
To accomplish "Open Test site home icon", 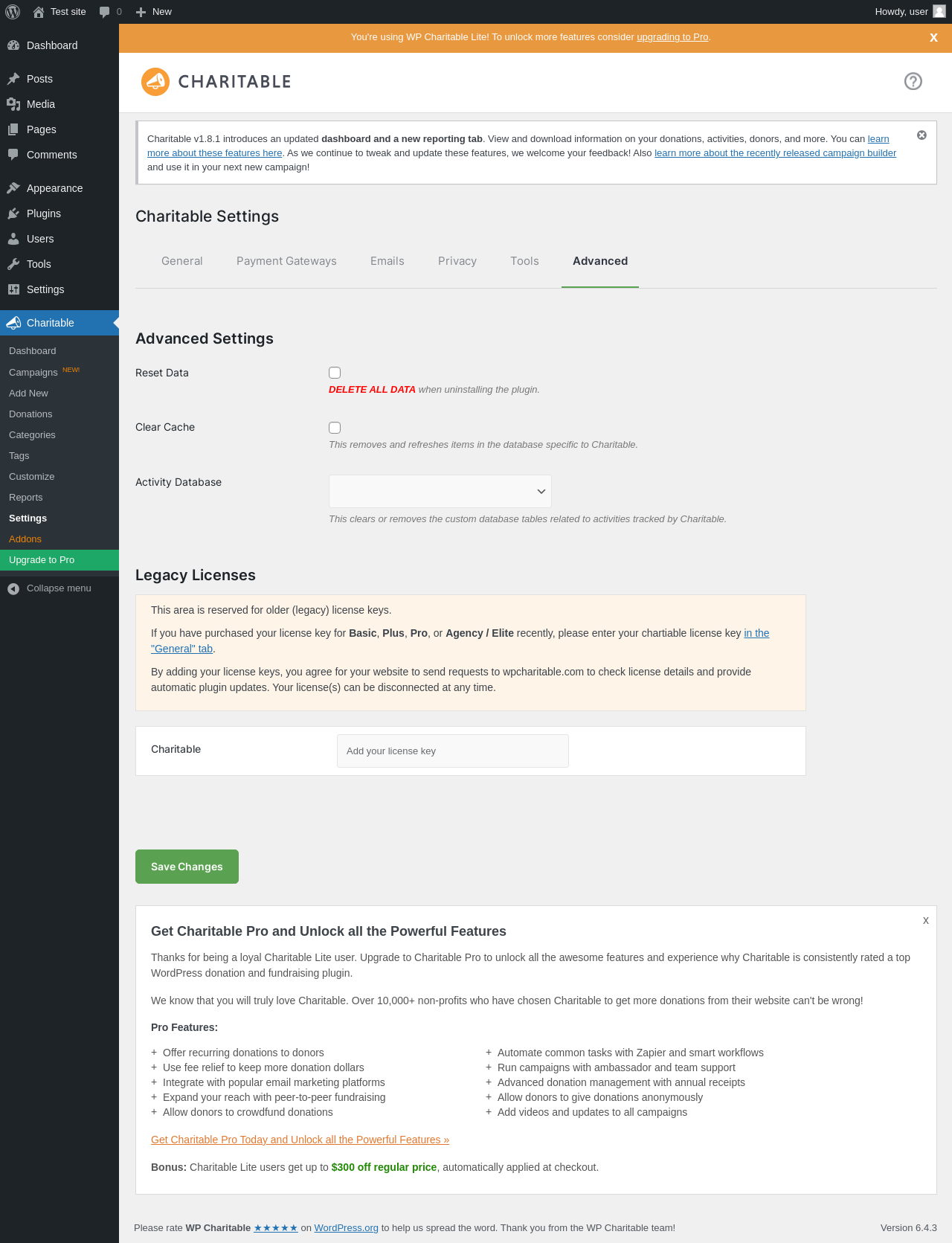I will pos(39,12).
